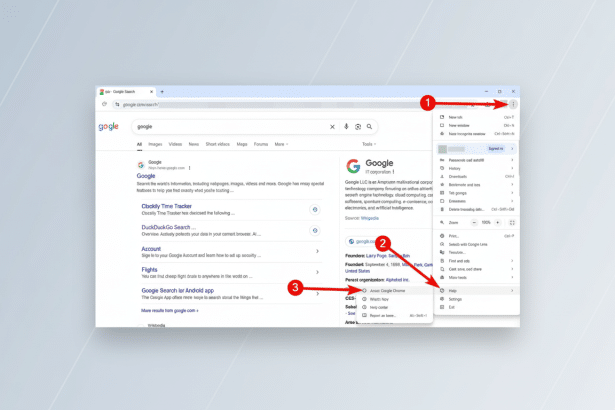Screen dimensions: 615x410
Task: Choose Exit in Chrome menu
Action: [477, 307]
